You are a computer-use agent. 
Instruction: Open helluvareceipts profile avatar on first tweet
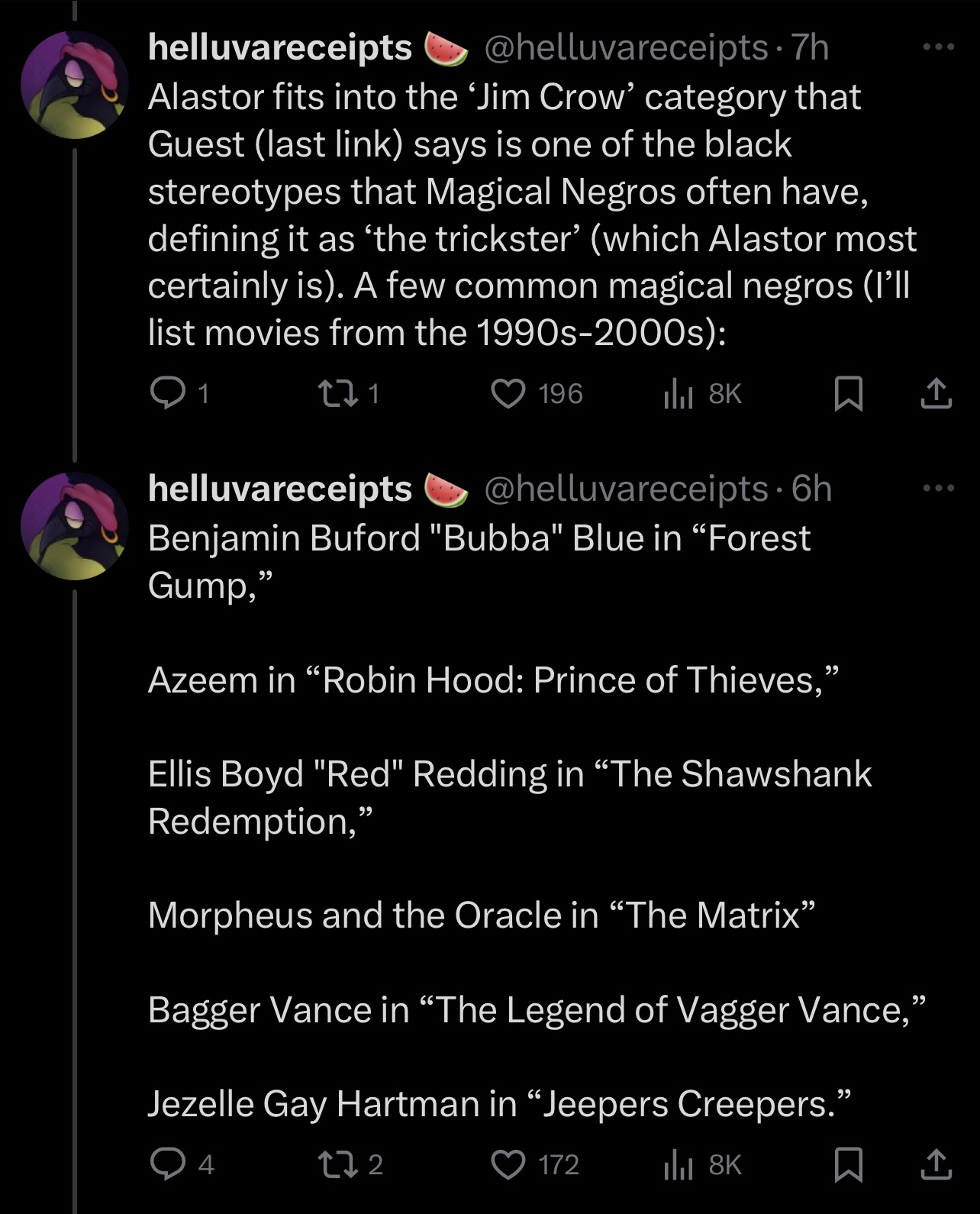click(75, 86)
